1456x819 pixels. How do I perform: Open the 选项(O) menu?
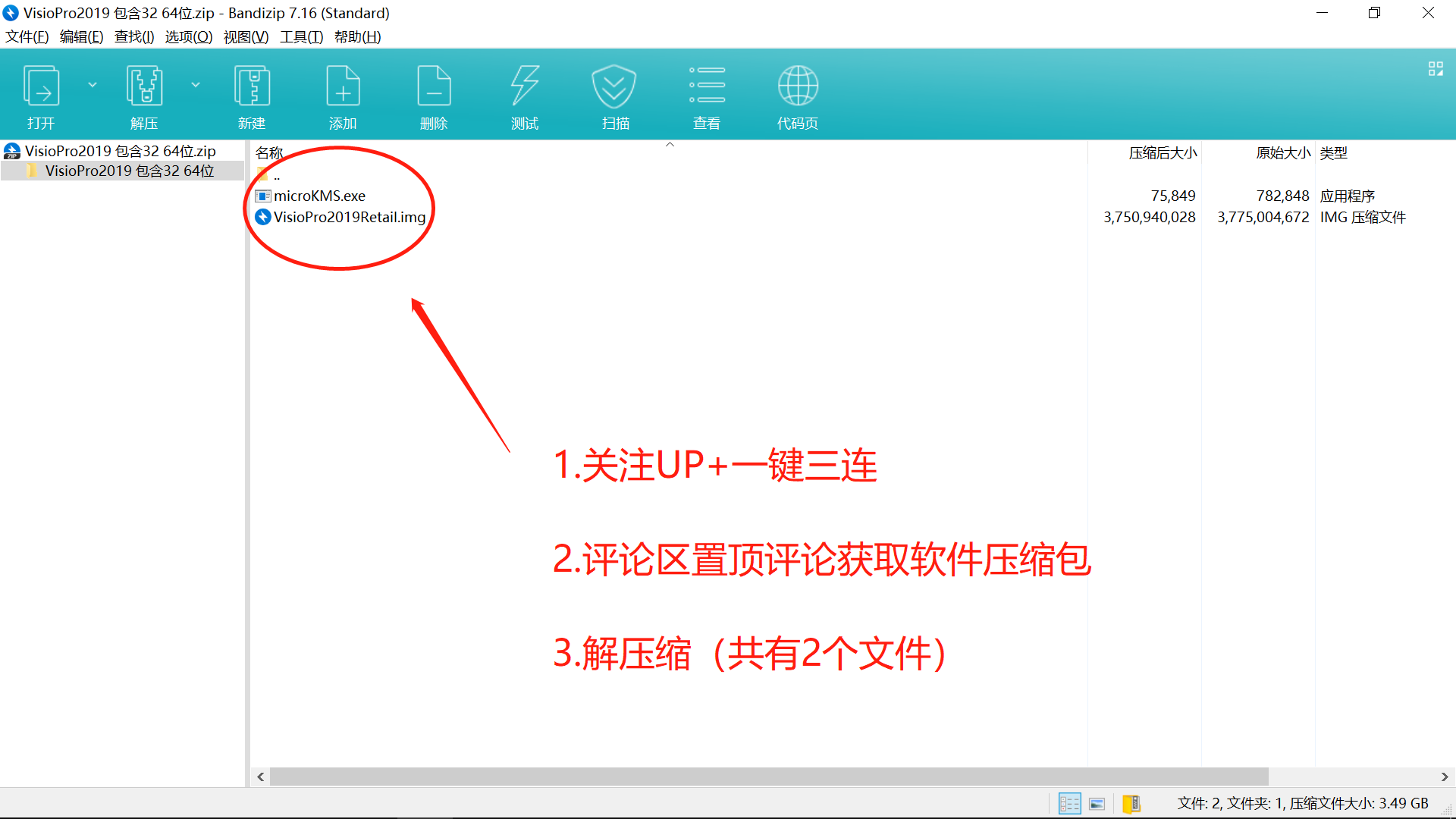click(x=188, y=36)
